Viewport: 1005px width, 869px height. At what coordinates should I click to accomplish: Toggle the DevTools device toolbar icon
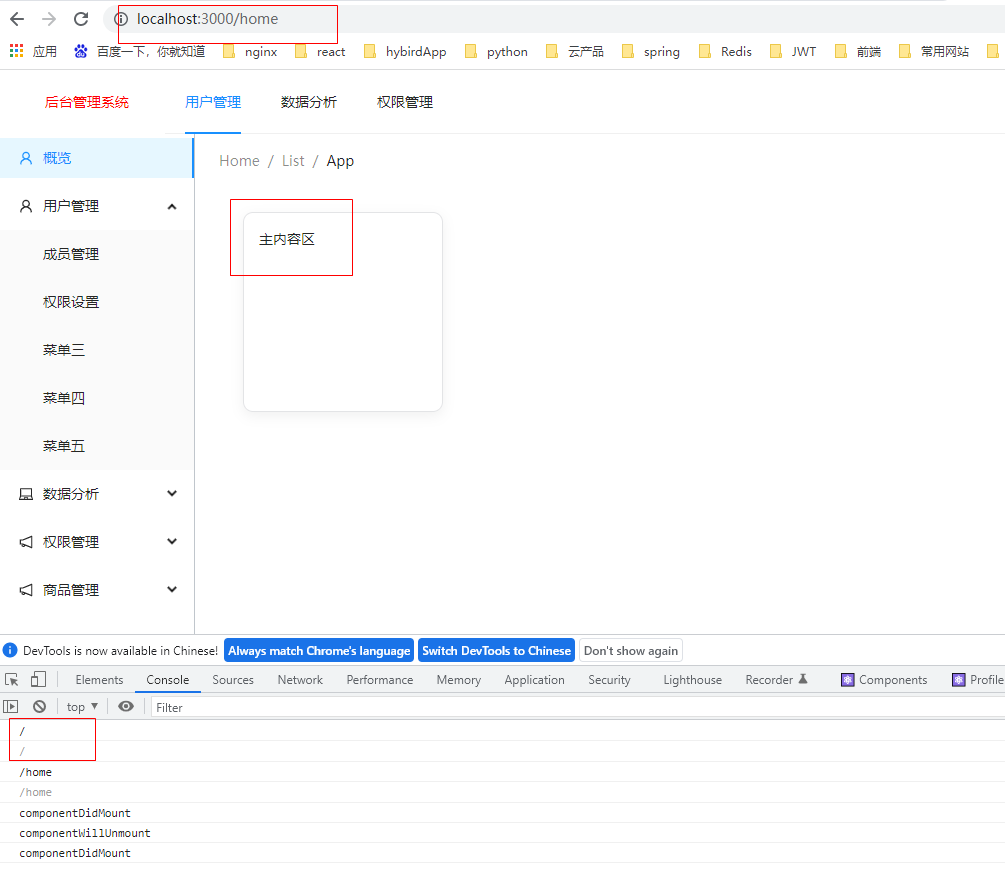pyautogui.click(x=38, y=680)
